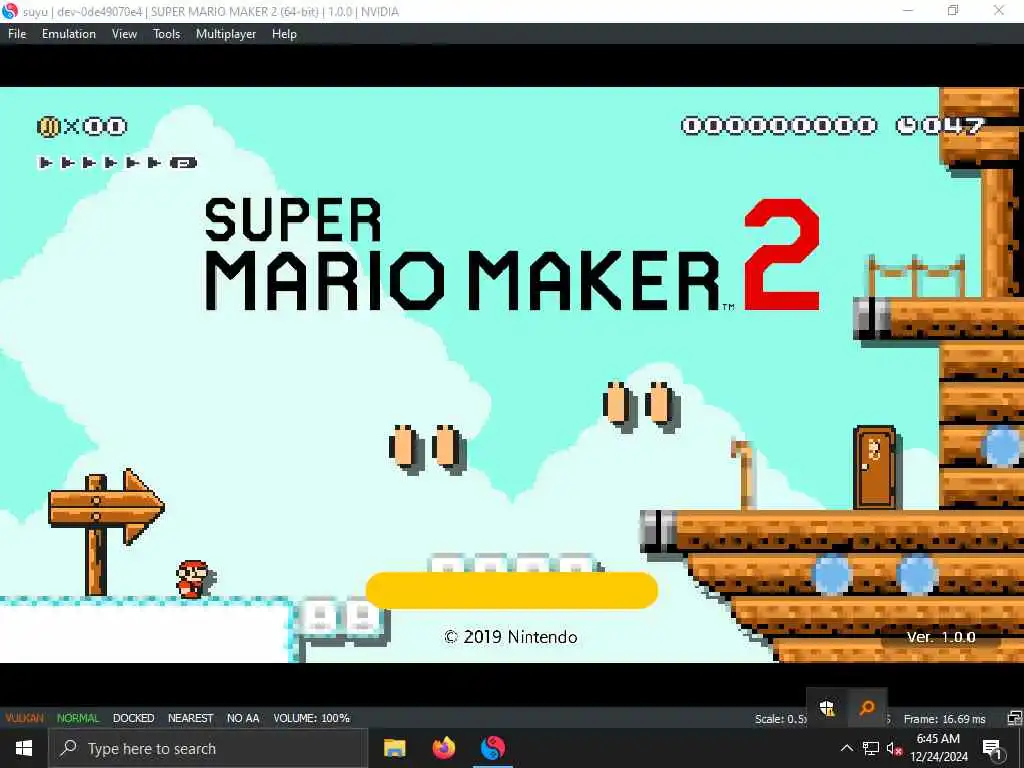The width and height of the screenshot is (1024, 768).
Task: Switch the NEAREST filter setting
Action: (x=191, y=718)
